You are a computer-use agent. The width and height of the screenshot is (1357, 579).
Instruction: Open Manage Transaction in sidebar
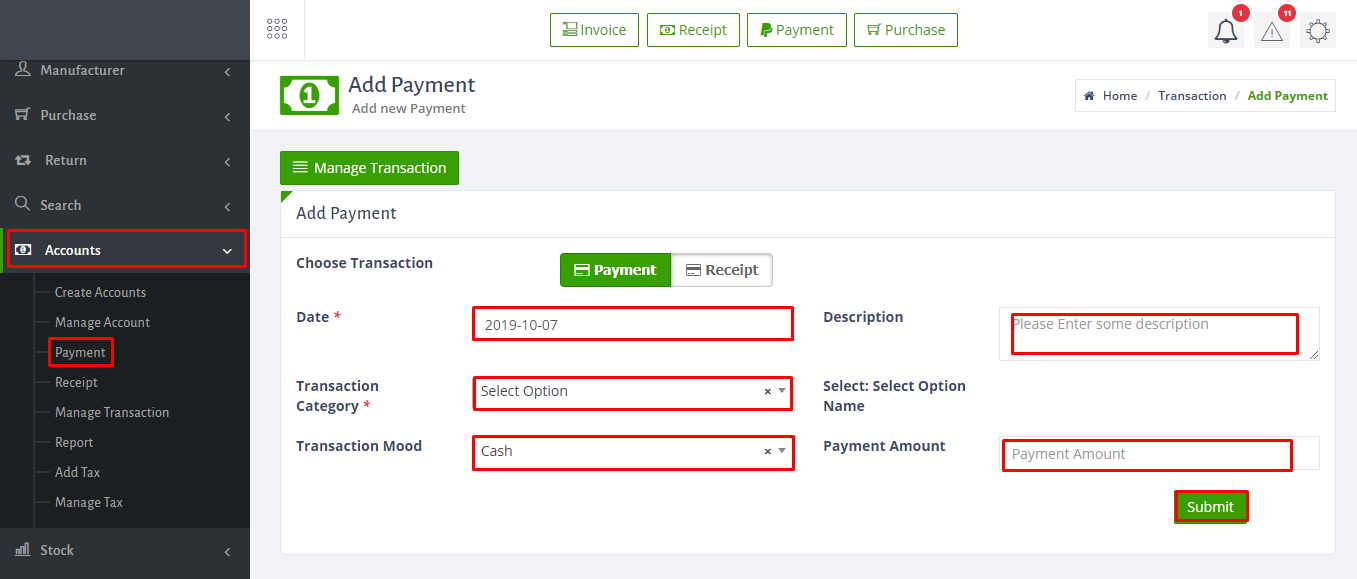pyautogui.click(x=112, y=412)
